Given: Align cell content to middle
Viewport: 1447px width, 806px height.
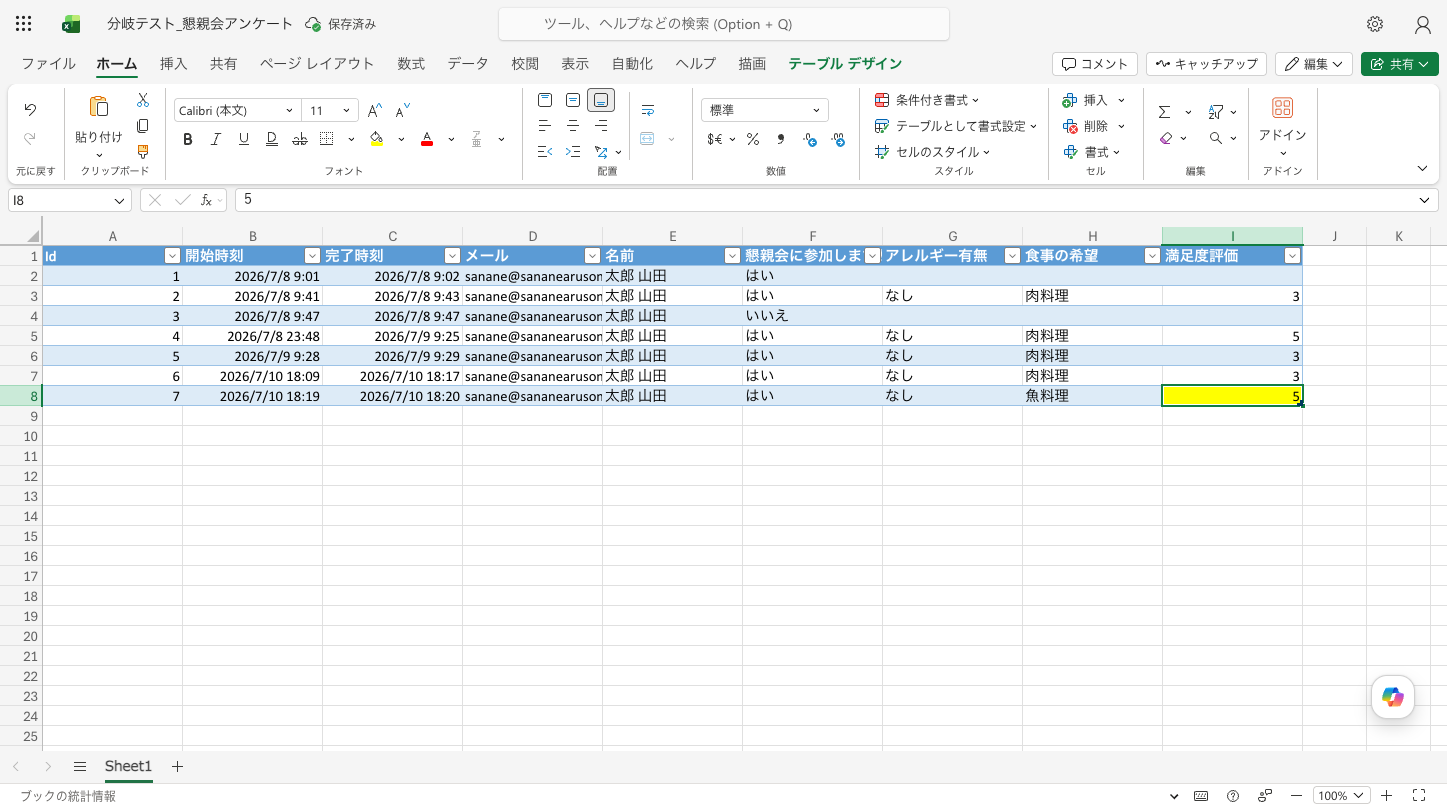Looking at the screenshot, I should point(573,100).
